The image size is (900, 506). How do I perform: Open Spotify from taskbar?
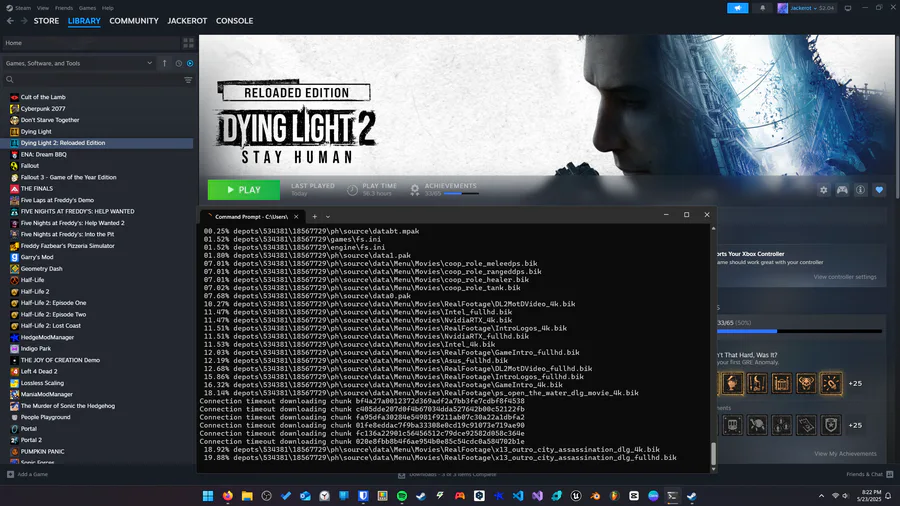(402, 496)
